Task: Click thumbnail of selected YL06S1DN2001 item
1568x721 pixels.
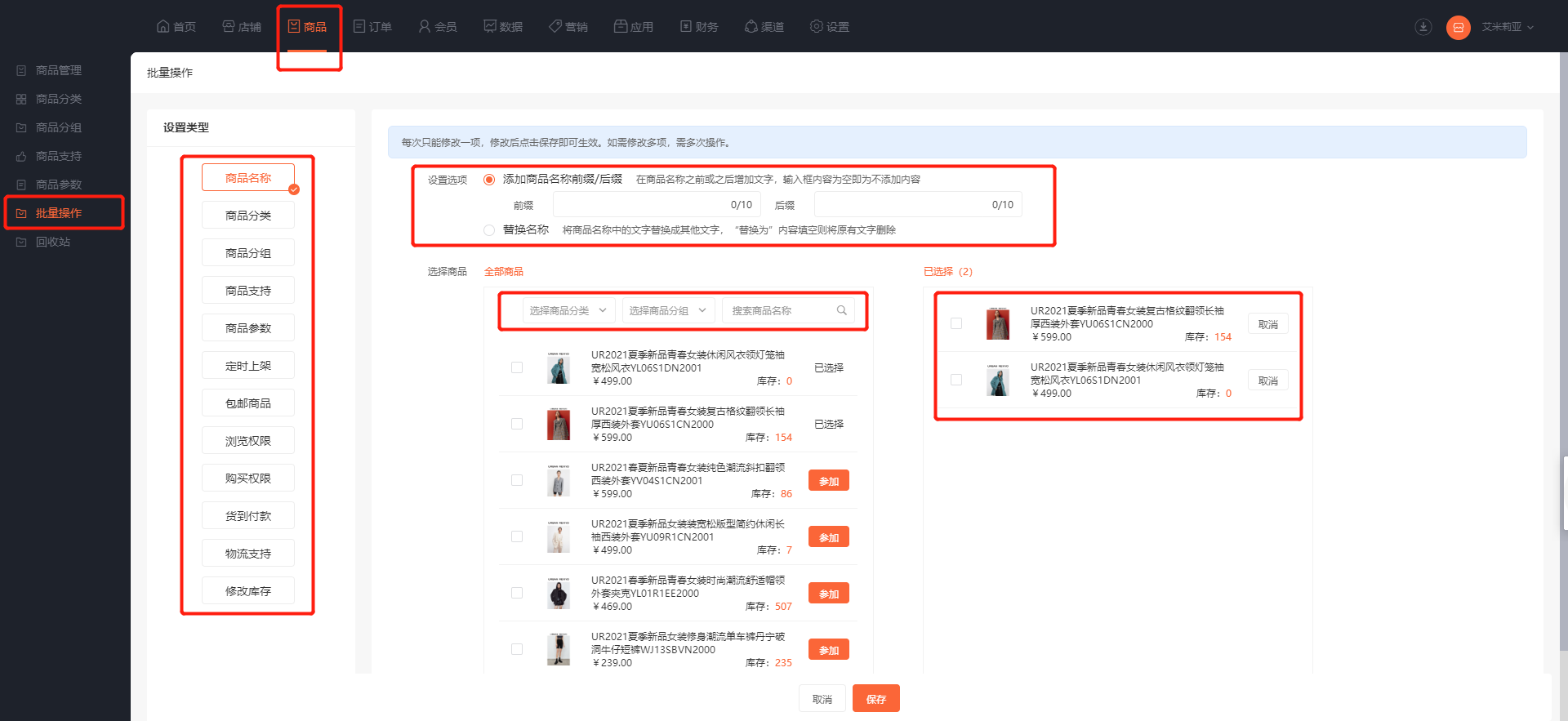Action: click(x=998, y=380)
